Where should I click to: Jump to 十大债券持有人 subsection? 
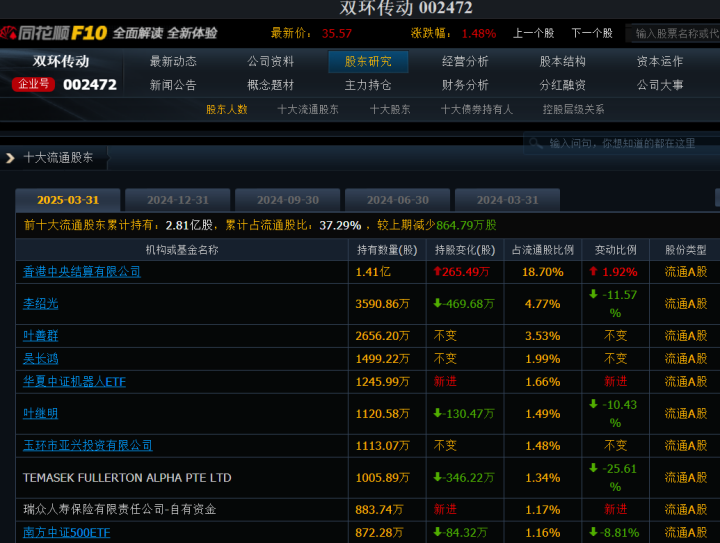point(477,109)
